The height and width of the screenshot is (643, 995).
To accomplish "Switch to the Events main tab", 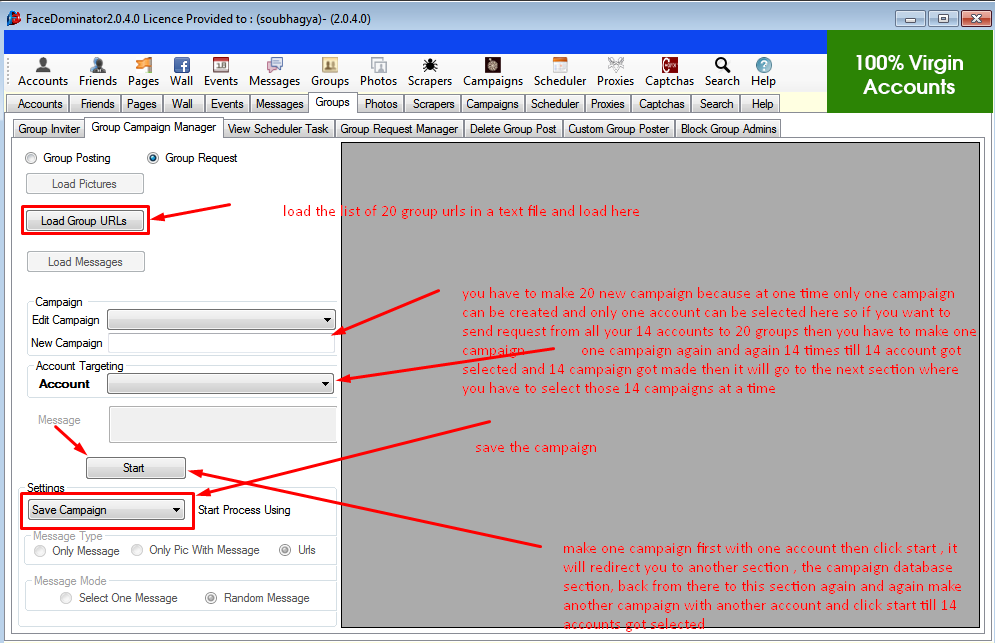I will click(x=227, y=104).
